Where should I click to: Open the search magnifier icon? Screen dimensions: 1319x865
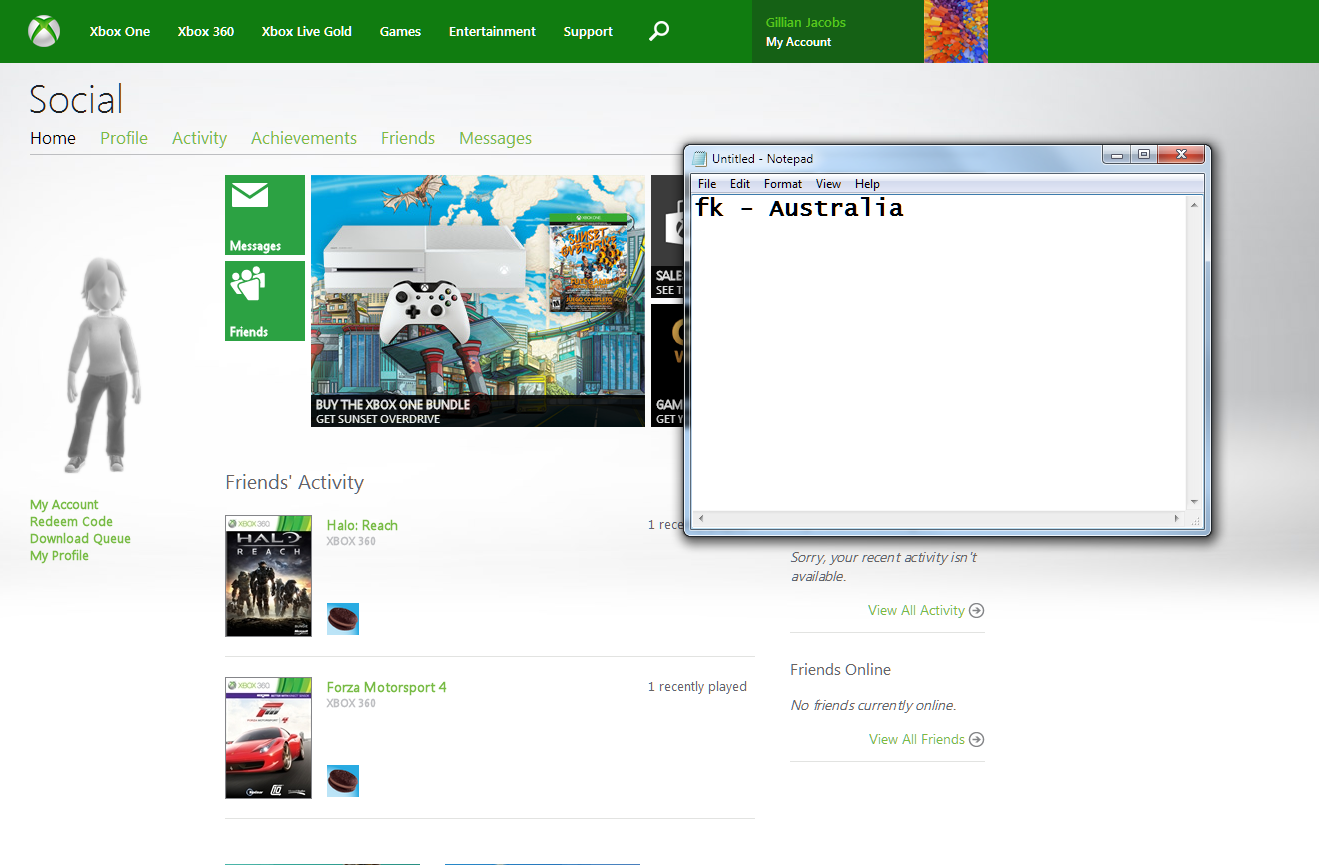point(658,31)
